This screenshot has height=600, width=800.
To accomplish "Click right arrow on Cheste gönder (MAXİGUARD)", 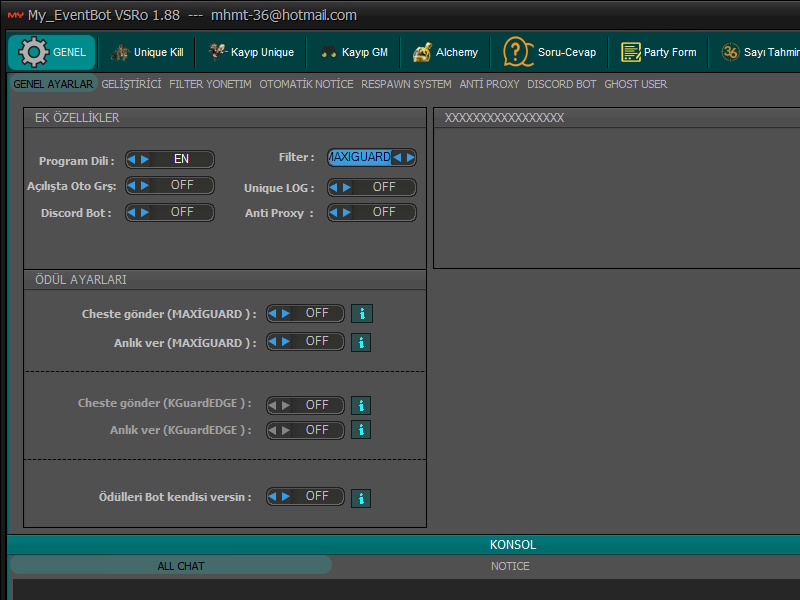I will pyautogui.click(x=286, y=313).
